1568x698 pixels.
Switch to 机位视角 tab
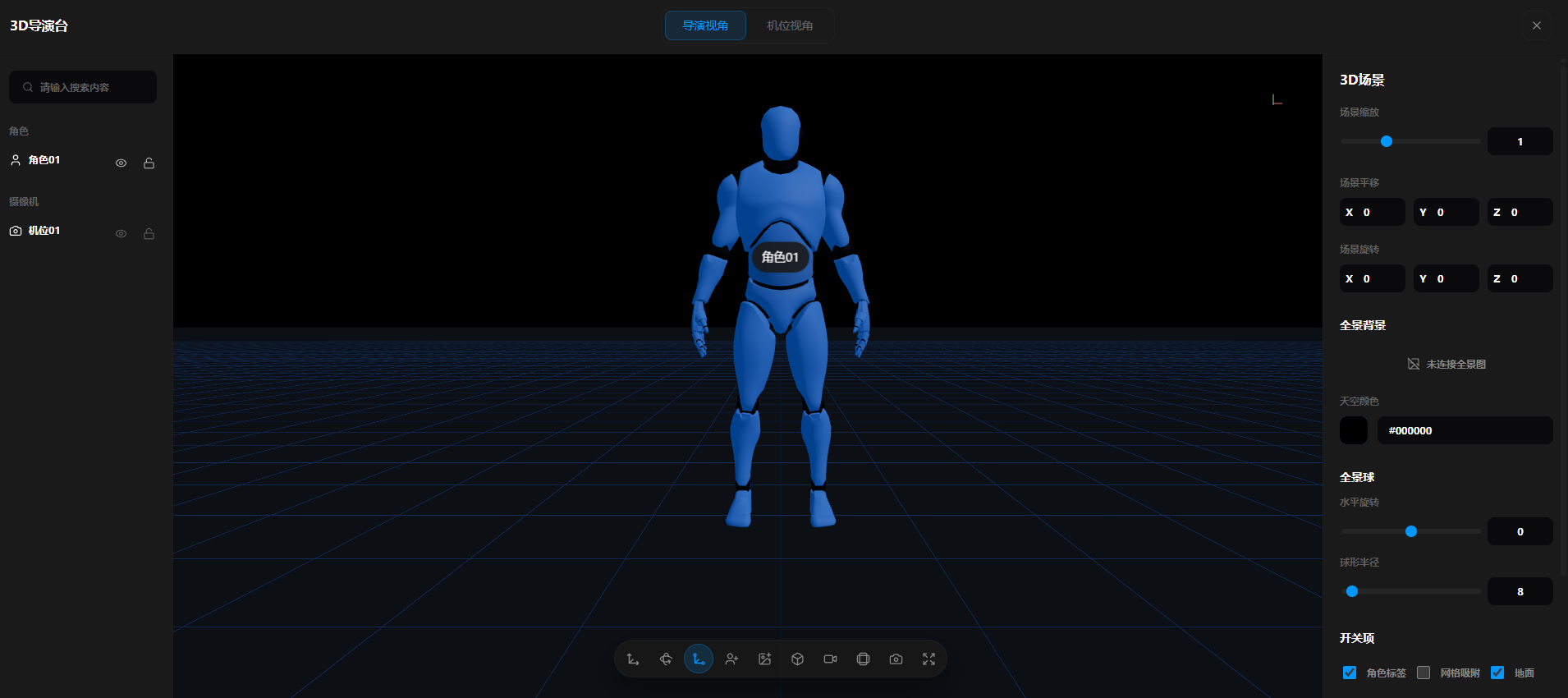point(790,25)
